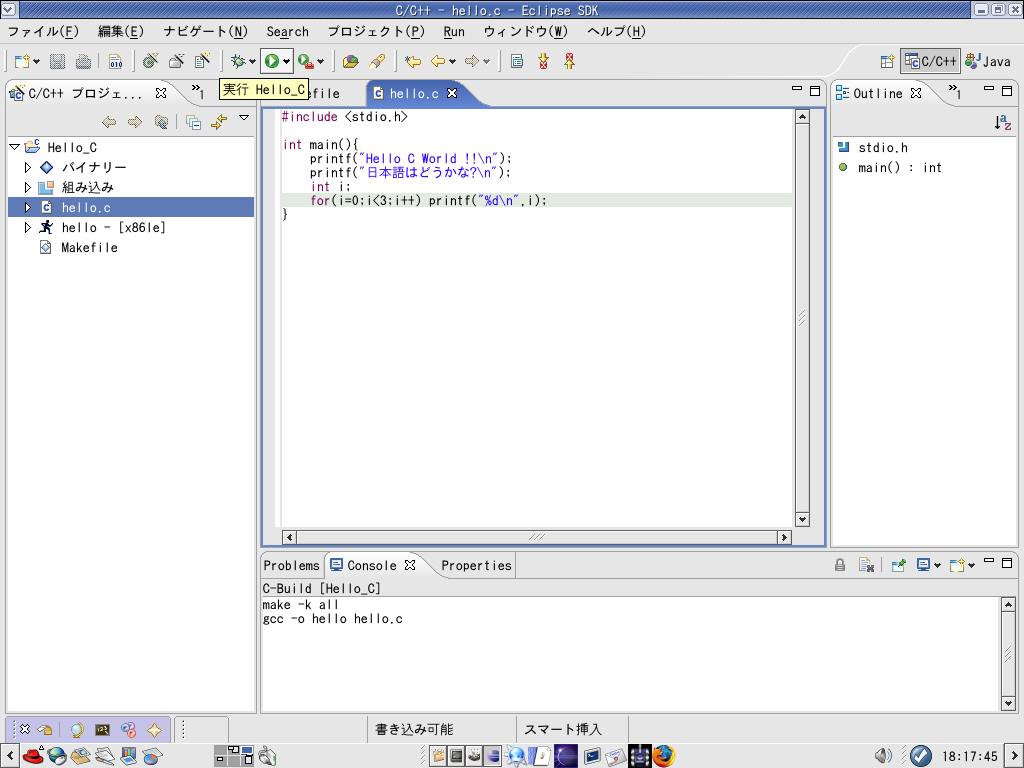Viewport: 1024px width, 768px height.
Task: Select stdio.h in the Outline
Action: 883,148
